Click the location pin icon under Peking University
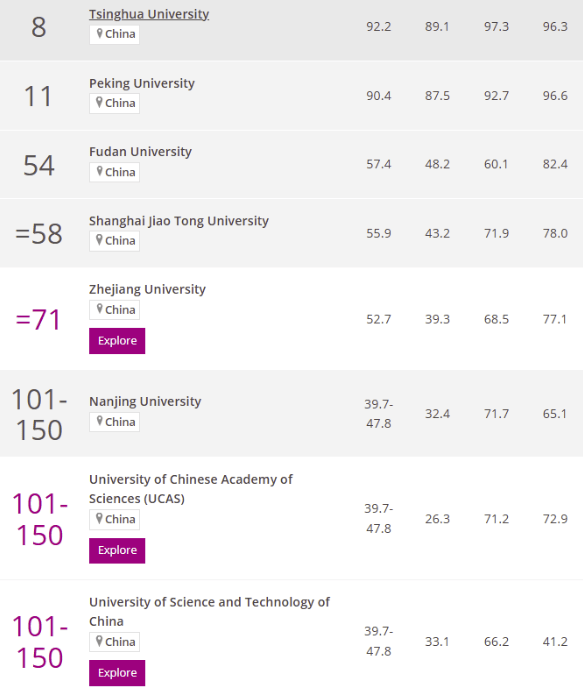Viewport: 583px width, 694px height. pos(100,102)
